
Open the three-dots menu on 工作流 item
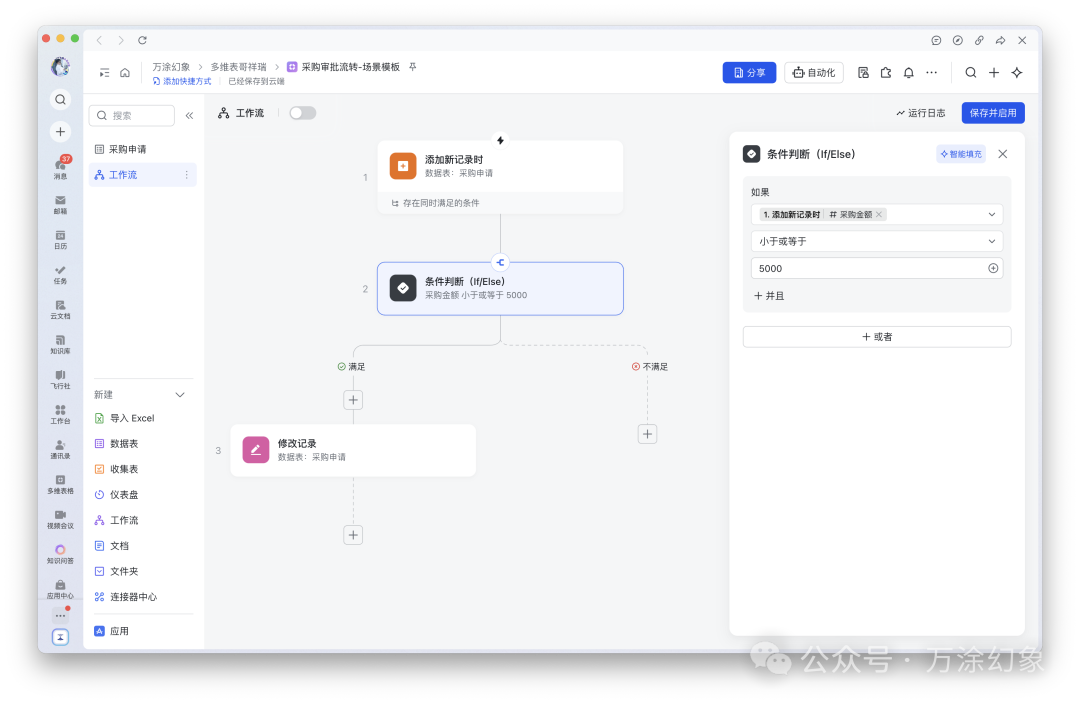(187, 175)
